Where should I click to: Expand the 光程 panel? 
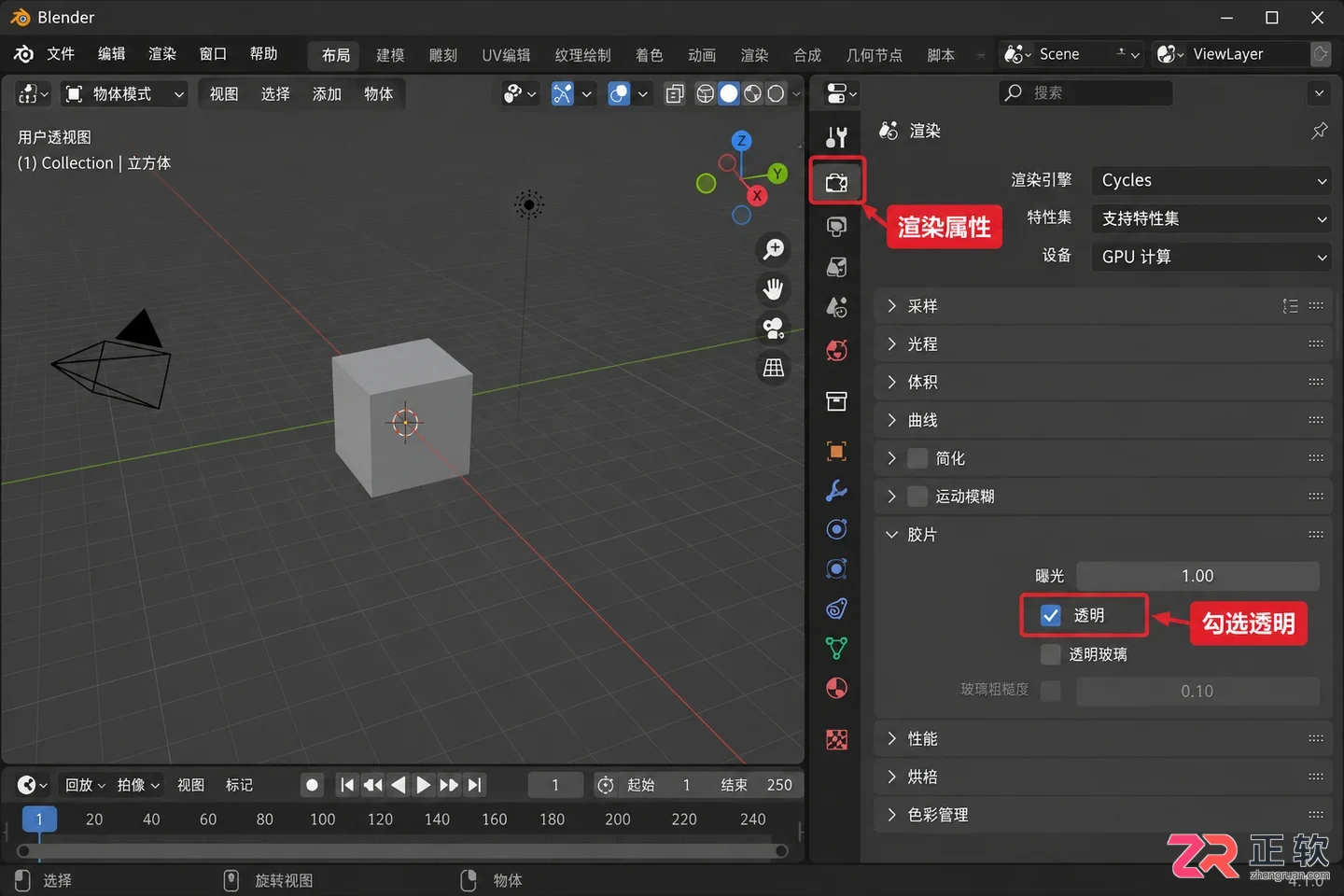(x=1101, y=344)
